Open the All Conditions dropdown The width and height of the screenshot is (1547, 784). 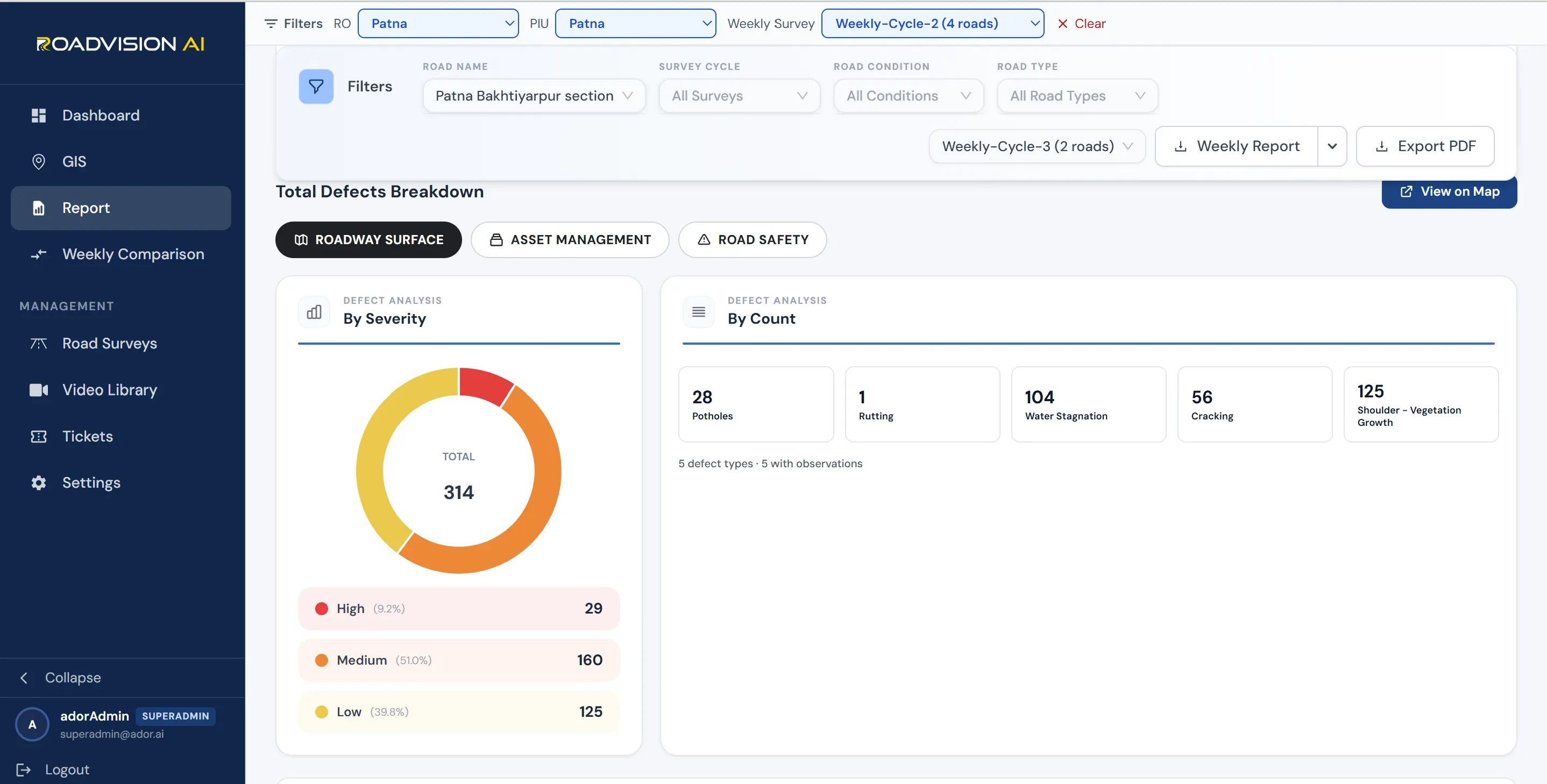(x=908, y=96)
